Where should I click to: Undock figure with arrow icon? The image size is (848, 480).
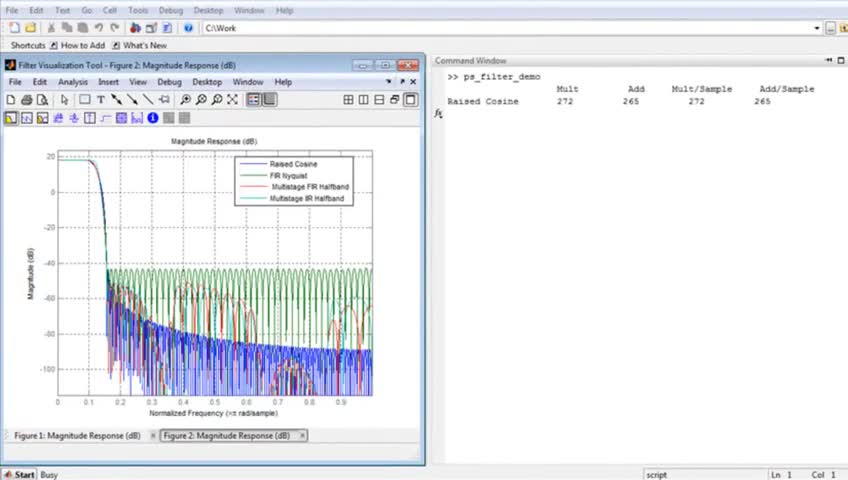402,82
